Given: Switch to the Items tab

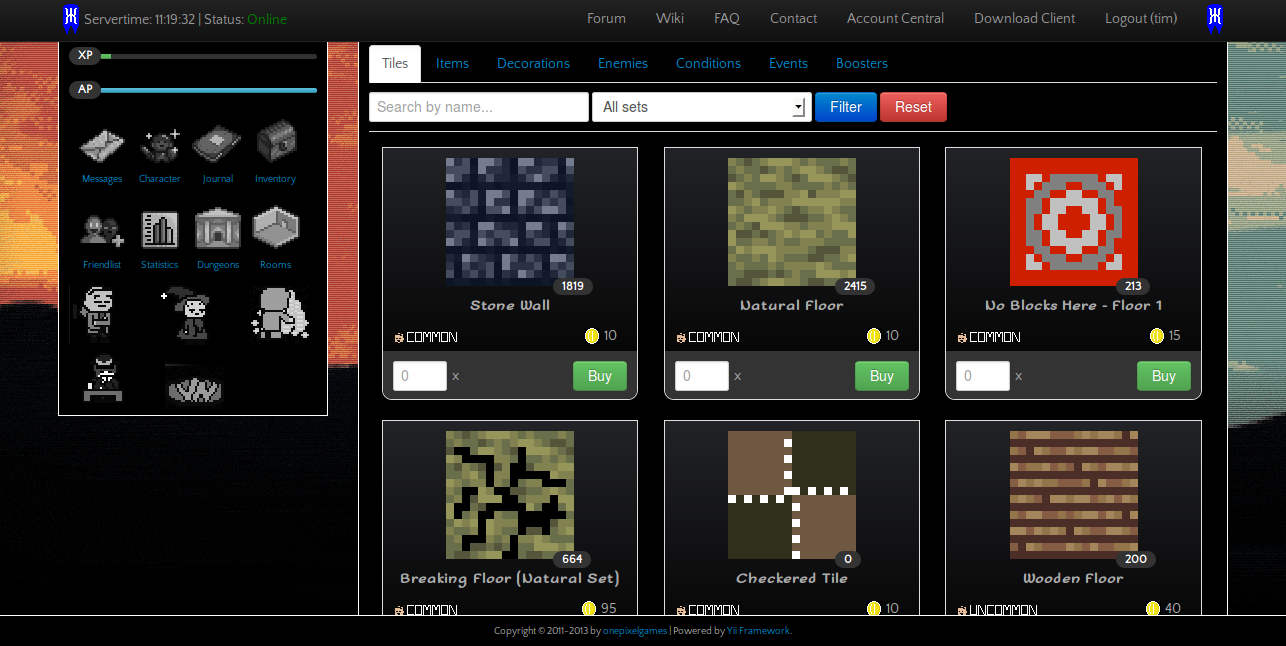Looking at the screenshot, I should (x=452, y=63).
